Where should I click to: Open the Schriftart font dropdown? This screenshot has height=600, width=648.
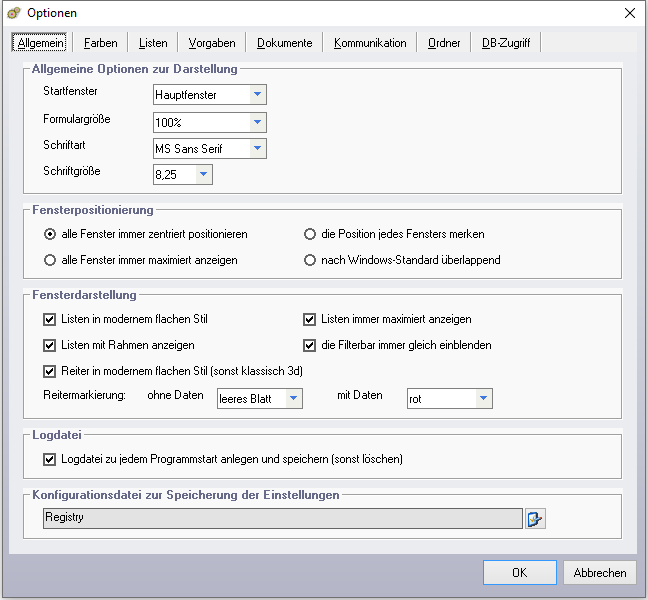pos(257,148)
